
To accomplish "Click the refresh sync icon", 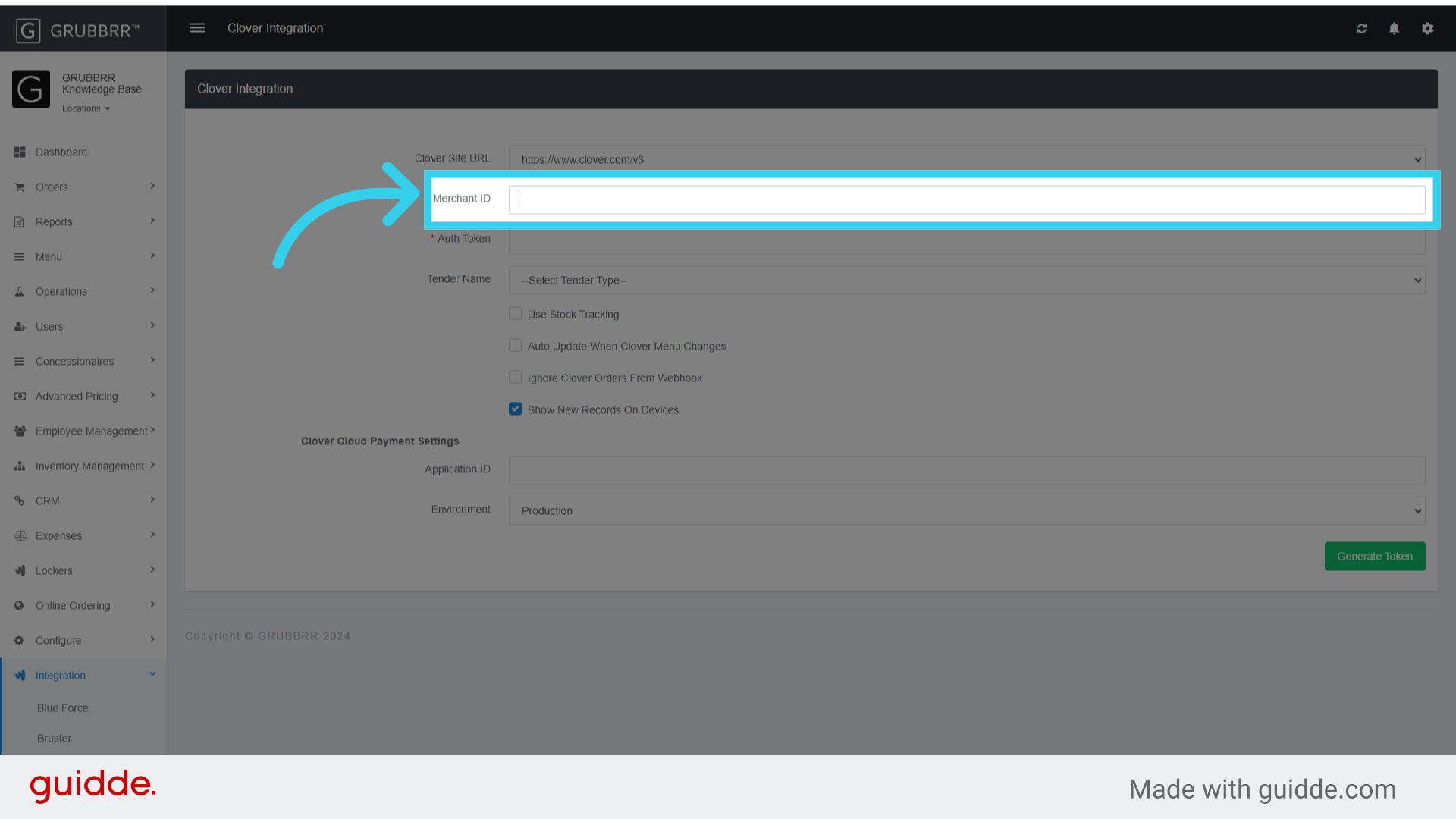I will [x=1362, y=29].
